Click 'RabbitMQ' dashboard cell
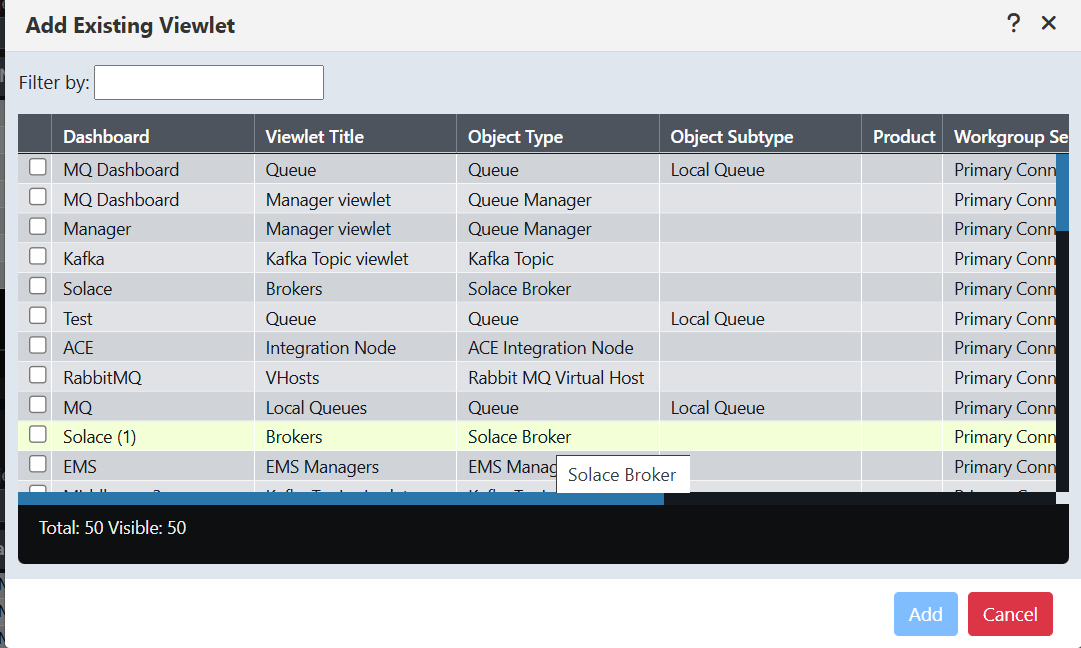Screen dimensions: 1081x648 [x=153, y=378]
